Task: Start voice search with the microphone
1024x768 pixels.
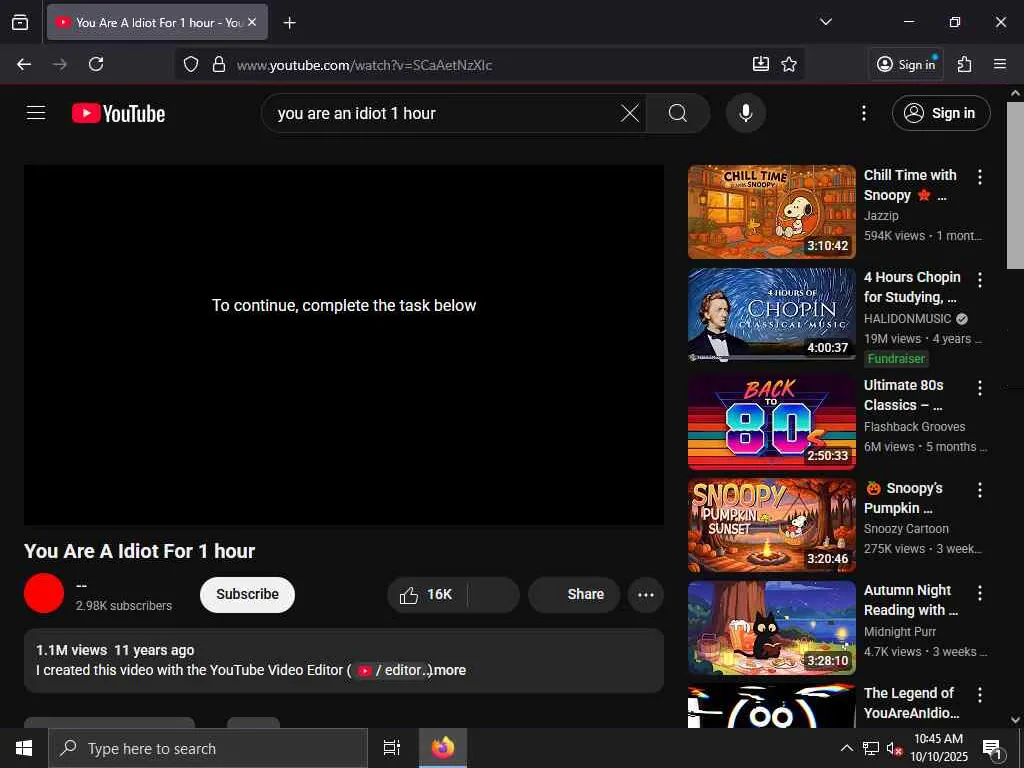Action: (x=745, y=114)
